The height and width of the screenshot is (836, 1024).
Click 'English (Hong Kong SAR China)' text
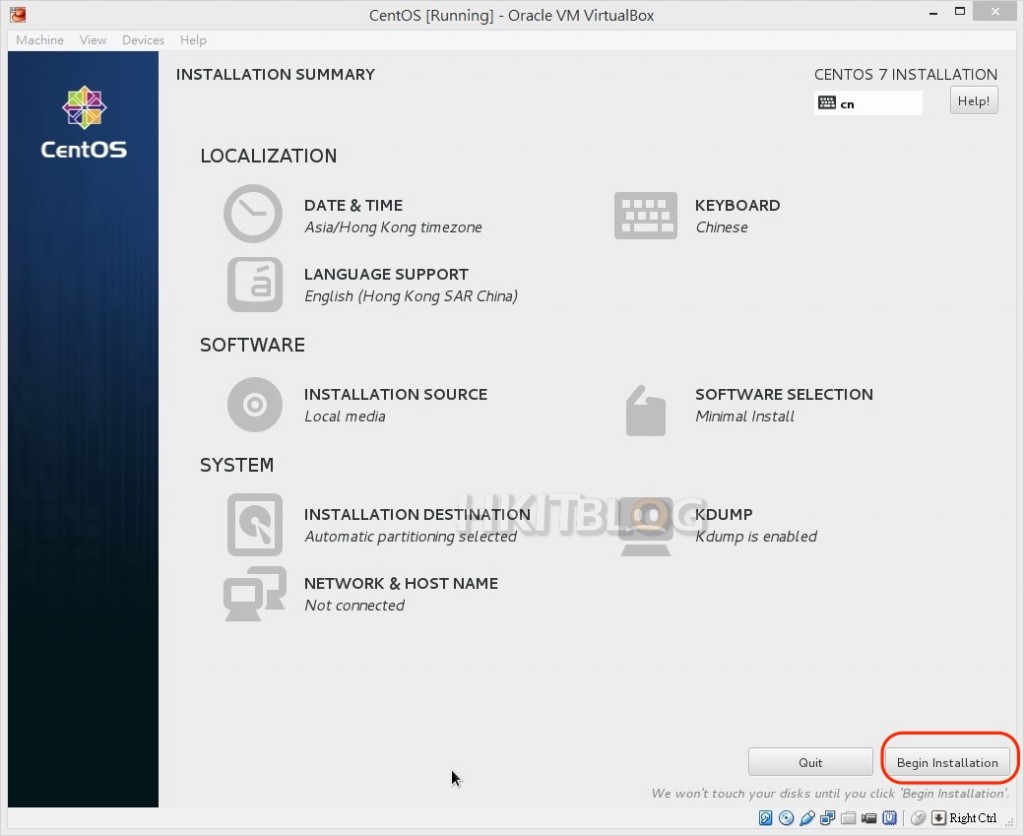[x=411, y=296]
